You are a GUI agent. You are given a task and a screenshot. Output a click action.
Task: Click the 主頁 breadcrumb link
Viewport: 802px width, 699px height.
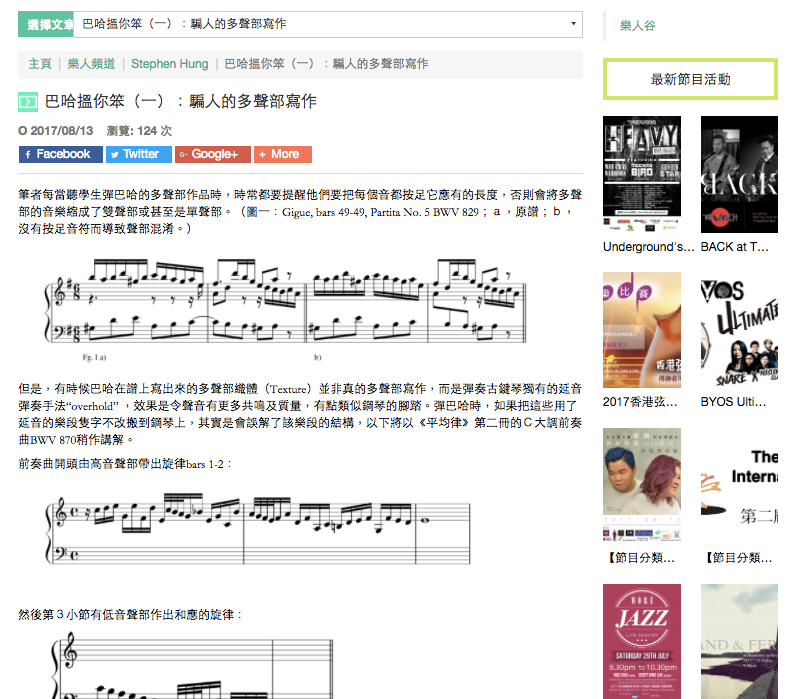(x=40, y=64)
